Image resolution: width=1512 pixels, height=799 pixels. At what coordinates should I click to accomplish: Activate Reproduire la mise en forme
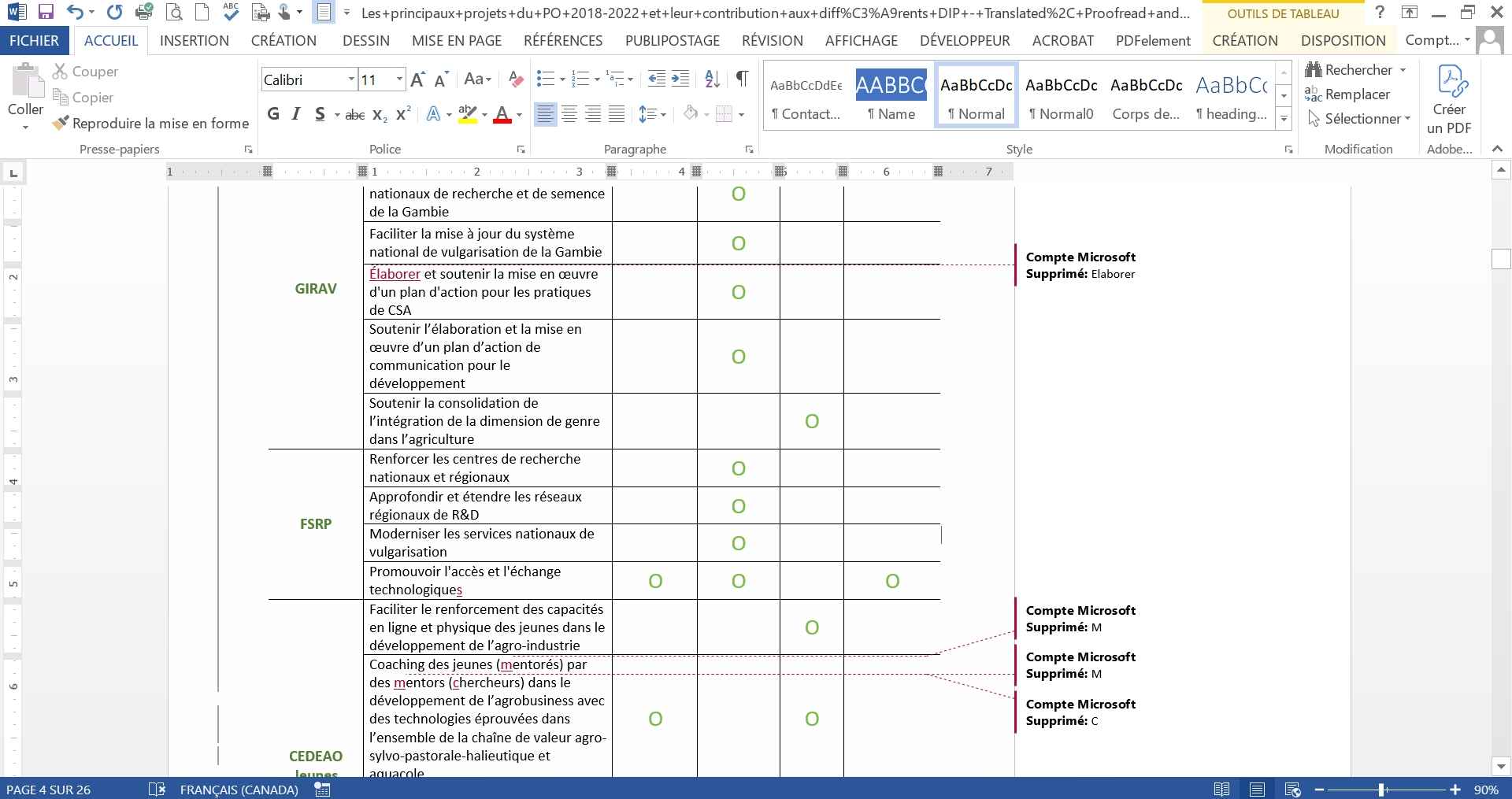pos(150,124)
